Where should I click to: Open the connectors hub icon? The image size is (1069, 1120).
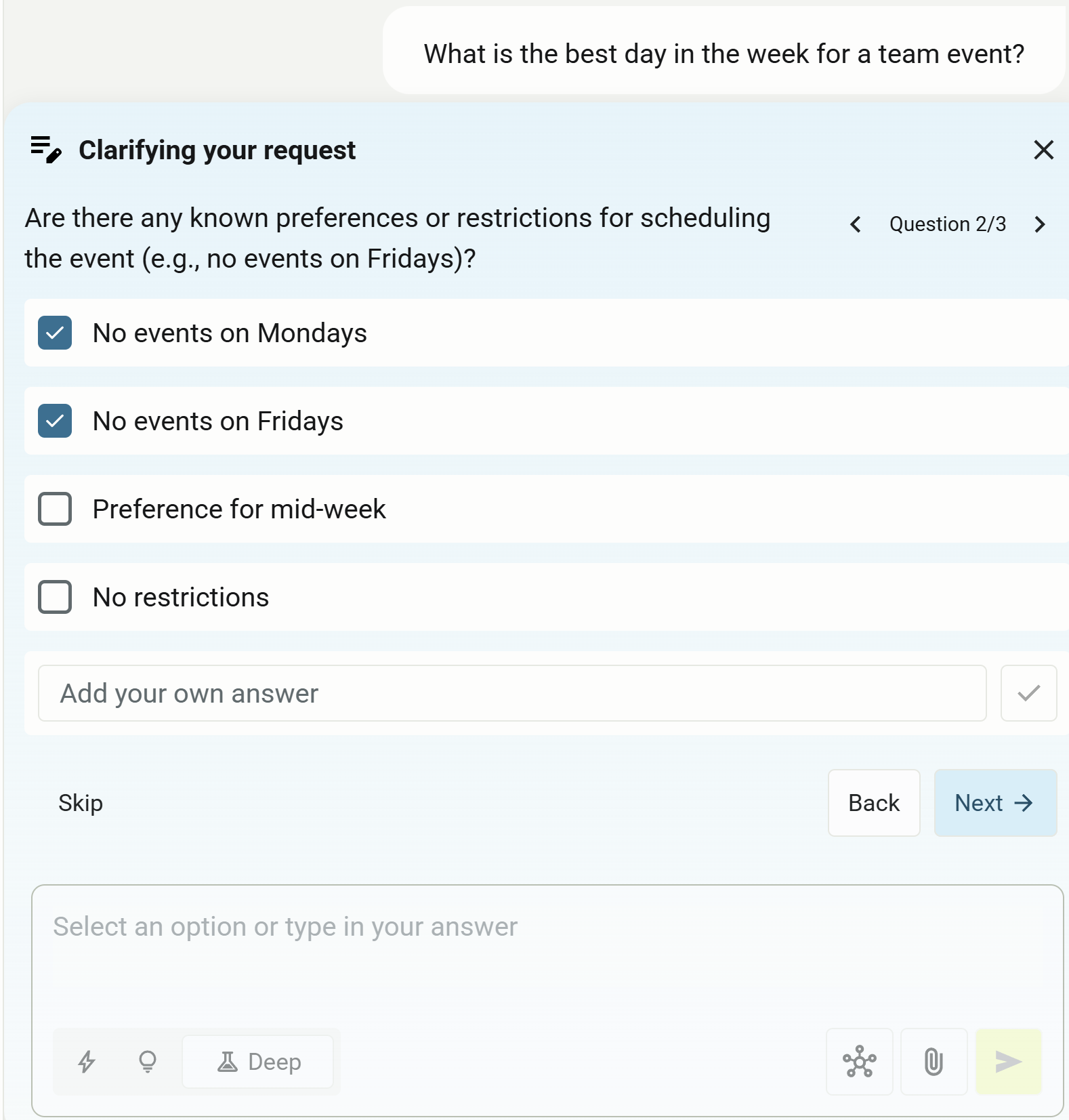(x=859, y=1062)
